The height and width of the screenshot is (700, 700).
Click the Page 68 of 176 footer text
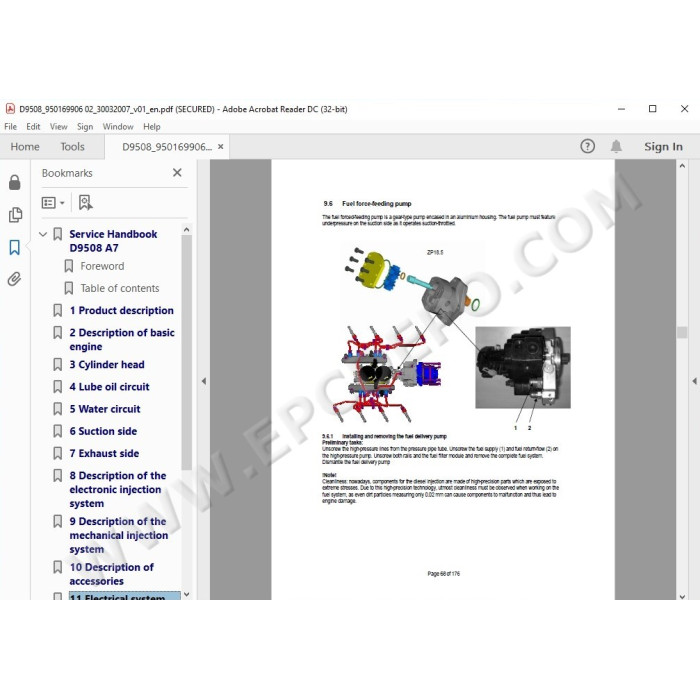[443, 574]
